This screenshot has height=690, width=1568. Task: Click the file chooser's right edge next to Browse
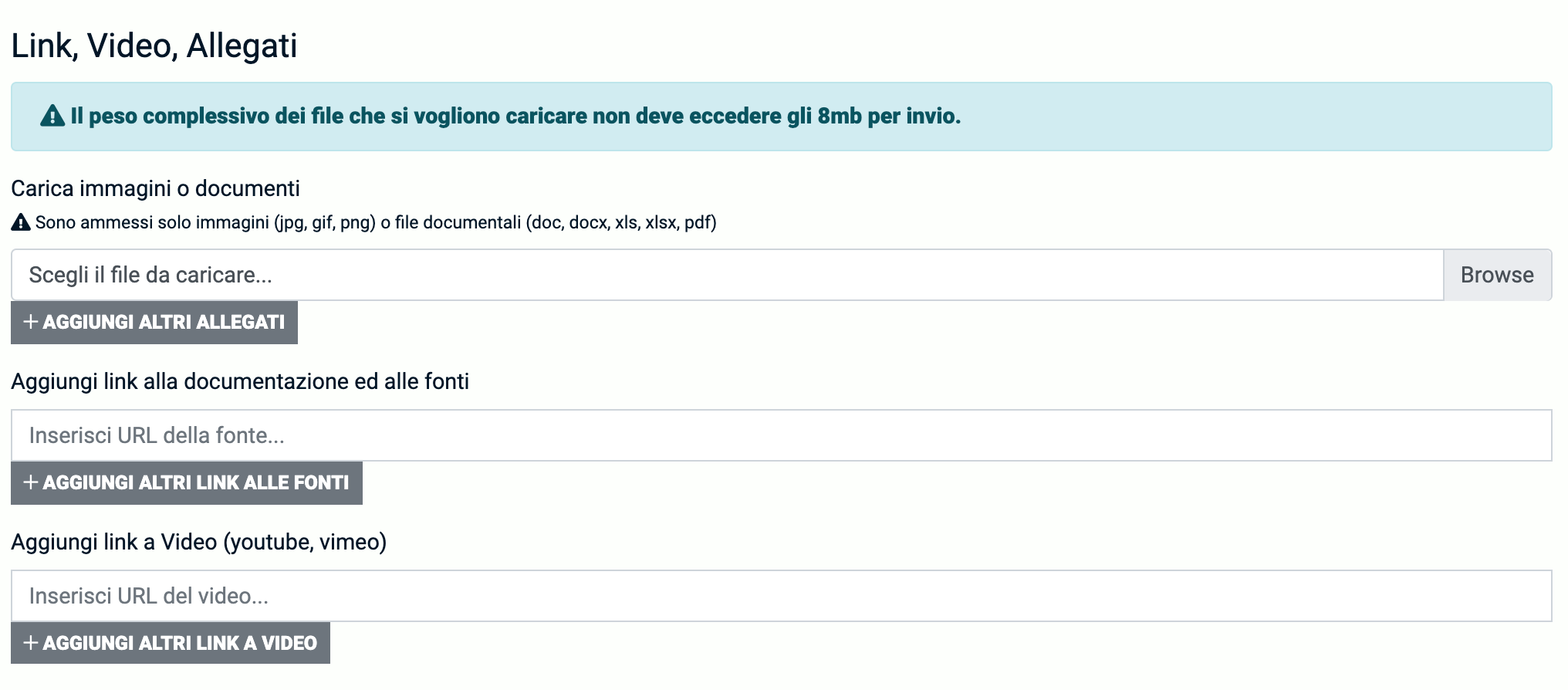point(1431,275)
